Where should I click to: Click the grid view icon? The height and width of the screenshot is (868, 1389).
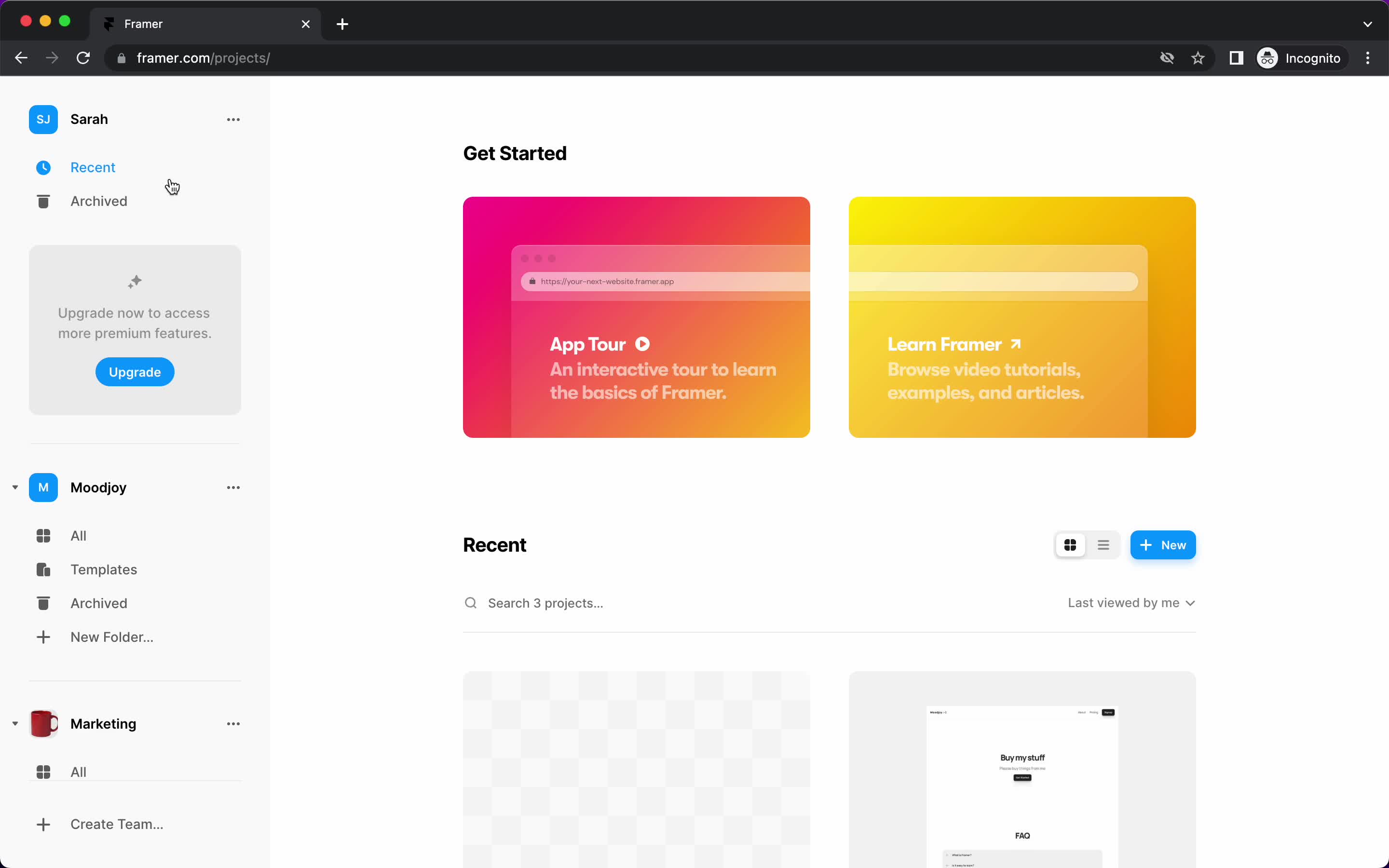(1070, 545)
